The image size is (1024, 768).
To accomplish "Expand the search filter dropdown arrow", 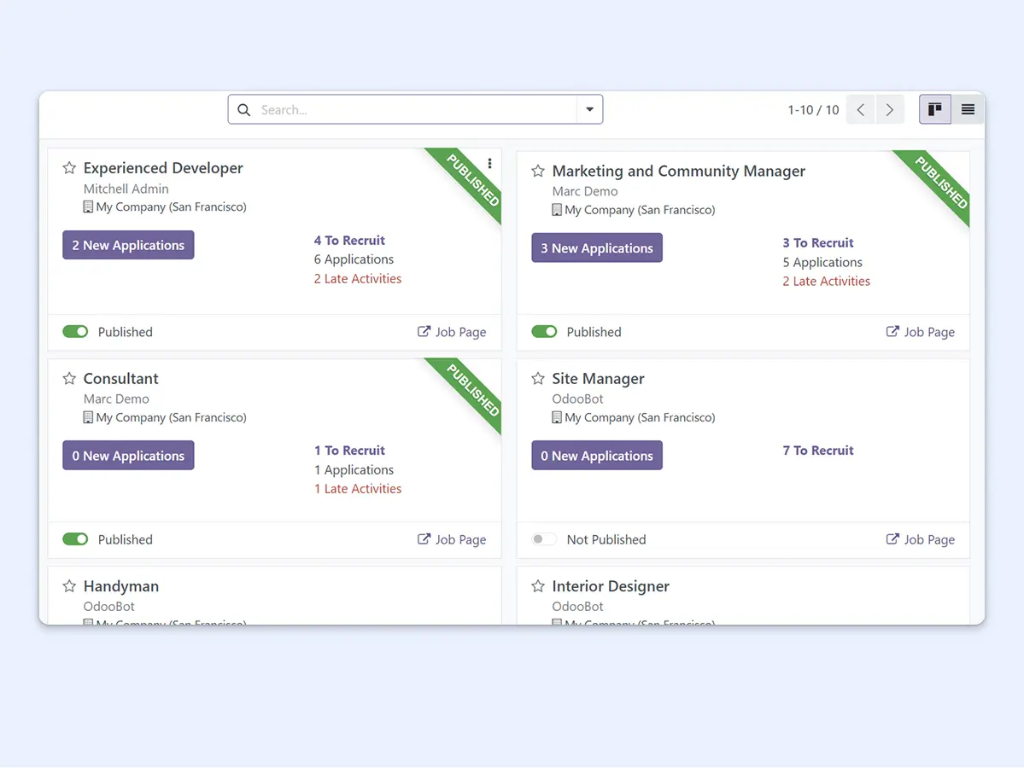I will coord(590,110).
